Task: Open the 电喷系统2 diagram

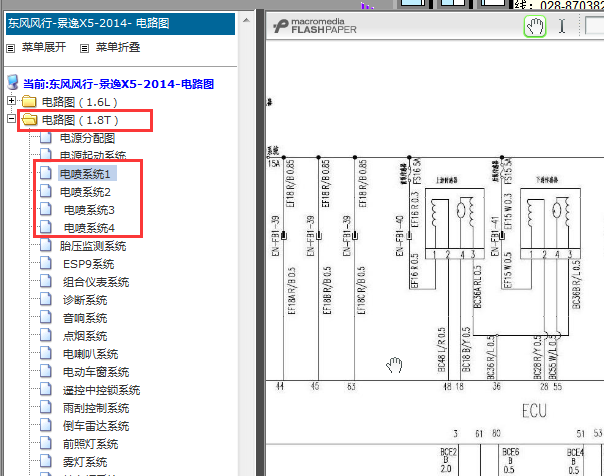Action: pos(85,192)
